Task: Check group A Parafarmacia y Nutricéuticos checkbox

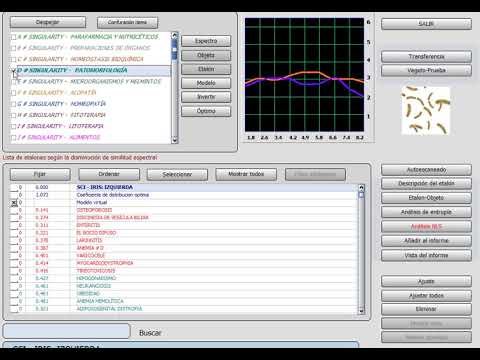Action: (14, 37)
